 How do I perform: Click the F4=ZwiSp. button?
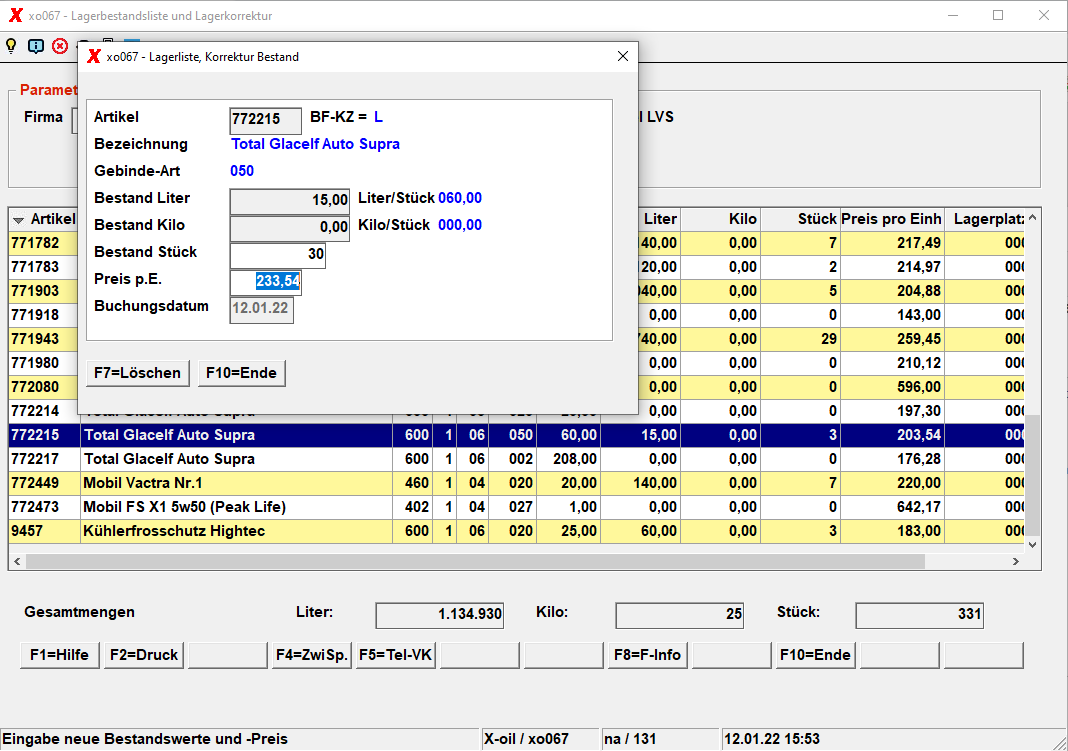[311, 655]
